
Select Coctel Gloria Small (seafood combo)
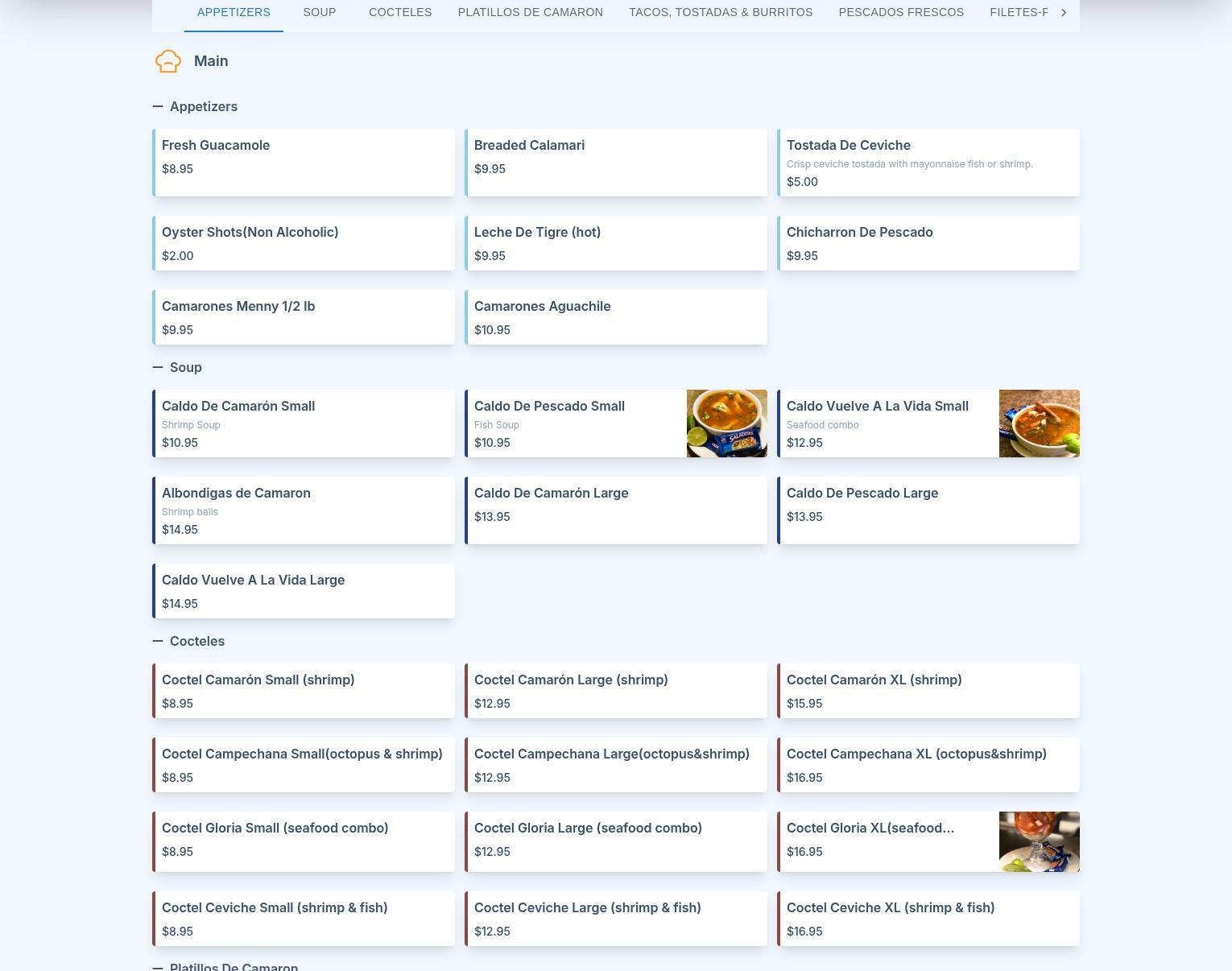click(304, 841)
